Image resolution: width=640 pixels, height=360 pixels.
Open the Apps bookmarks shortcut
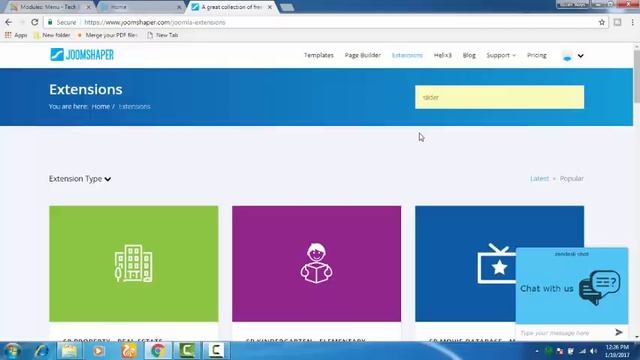click(x=16, y=35)
